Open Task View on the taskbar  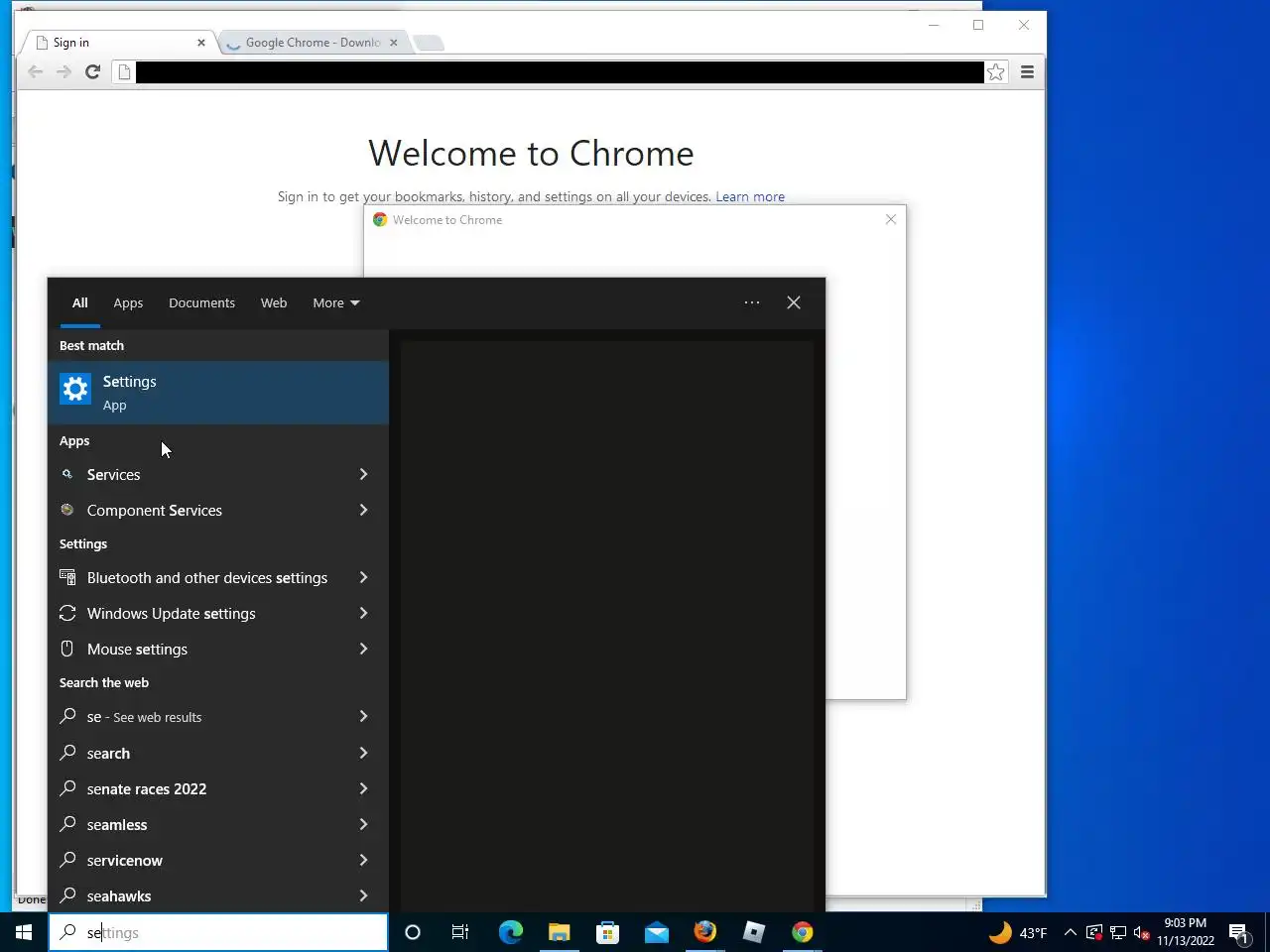pyautogui.click(x=460, y=932)
